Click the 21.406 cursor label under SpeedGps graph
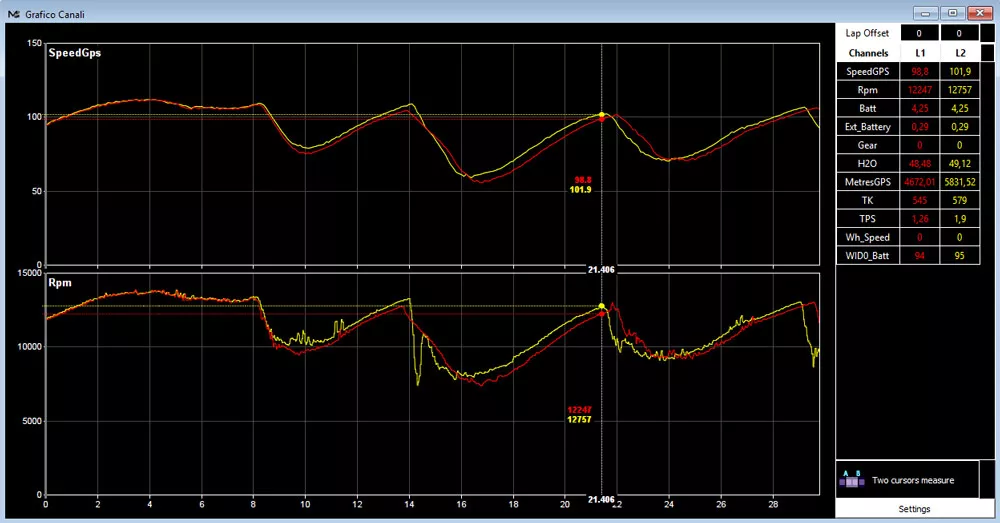 [601, 270]
